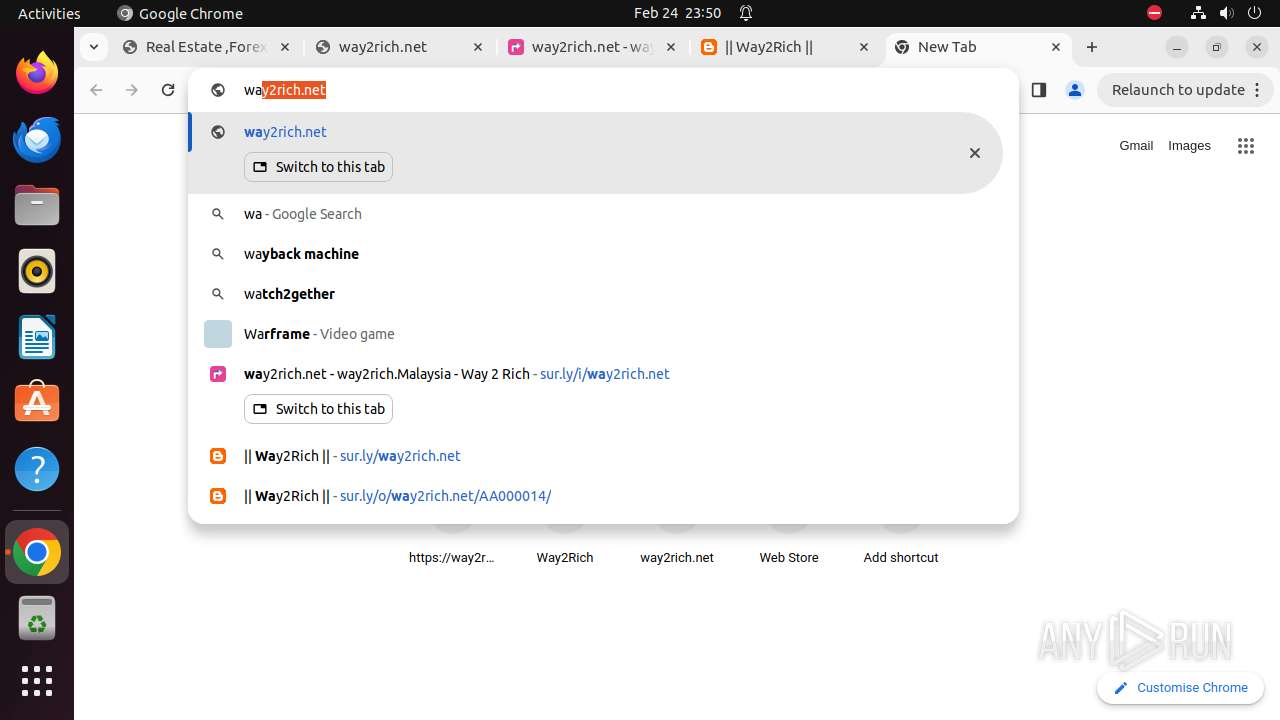
Task: Go forward with the forward arrow
Action: [132, 90]
